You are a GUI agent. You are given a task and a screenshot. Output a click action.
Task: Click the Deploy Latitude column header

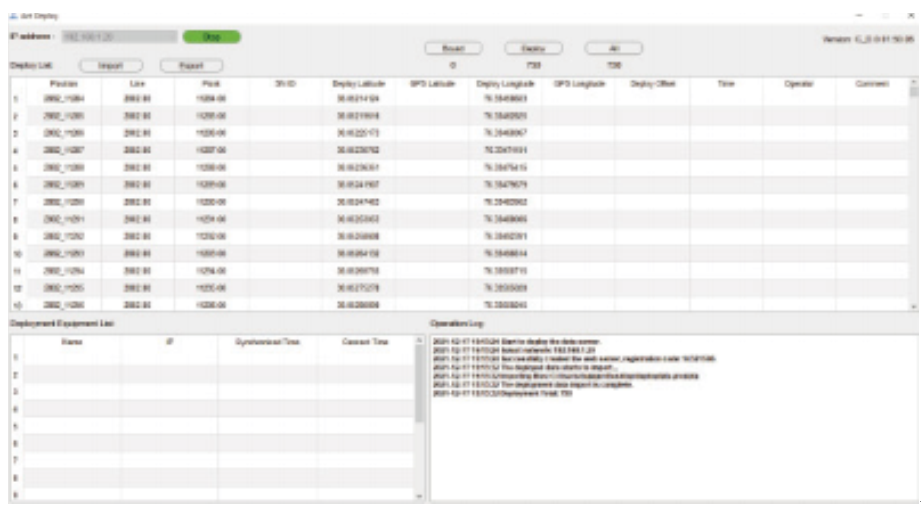pyautogui.click(x=358, y=84)
